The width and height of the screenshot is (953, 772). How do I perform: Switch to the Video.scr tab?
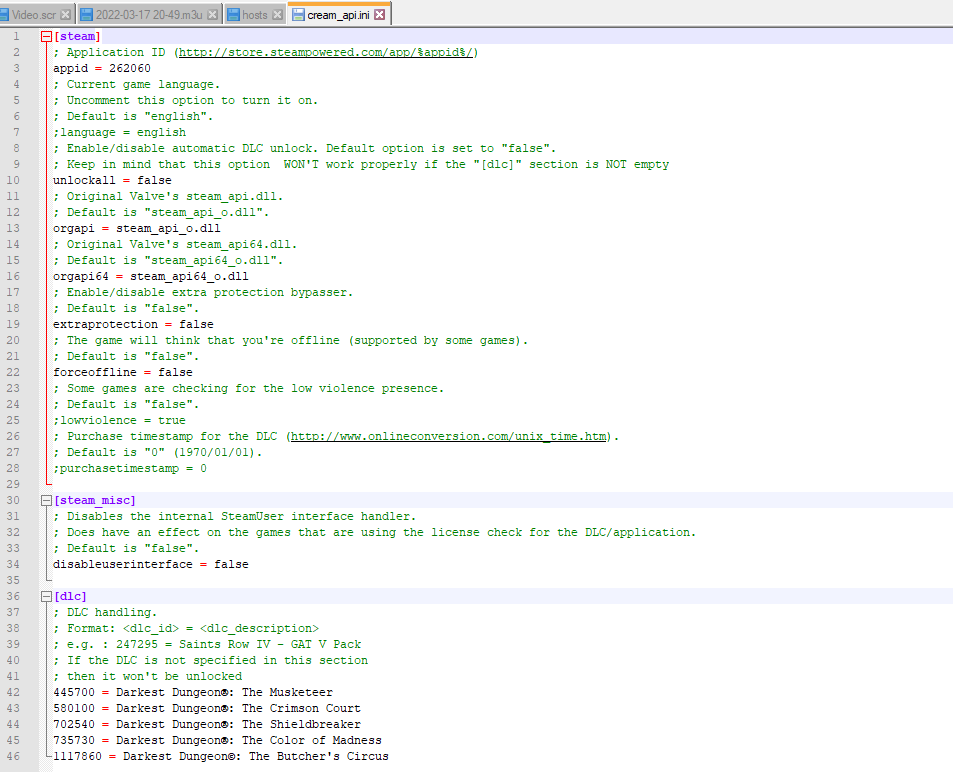[32, 15]
